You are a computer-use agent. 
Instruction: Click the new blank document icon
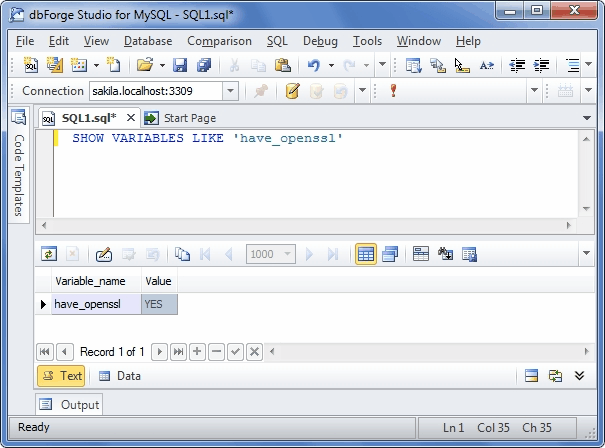click(113, 65)
